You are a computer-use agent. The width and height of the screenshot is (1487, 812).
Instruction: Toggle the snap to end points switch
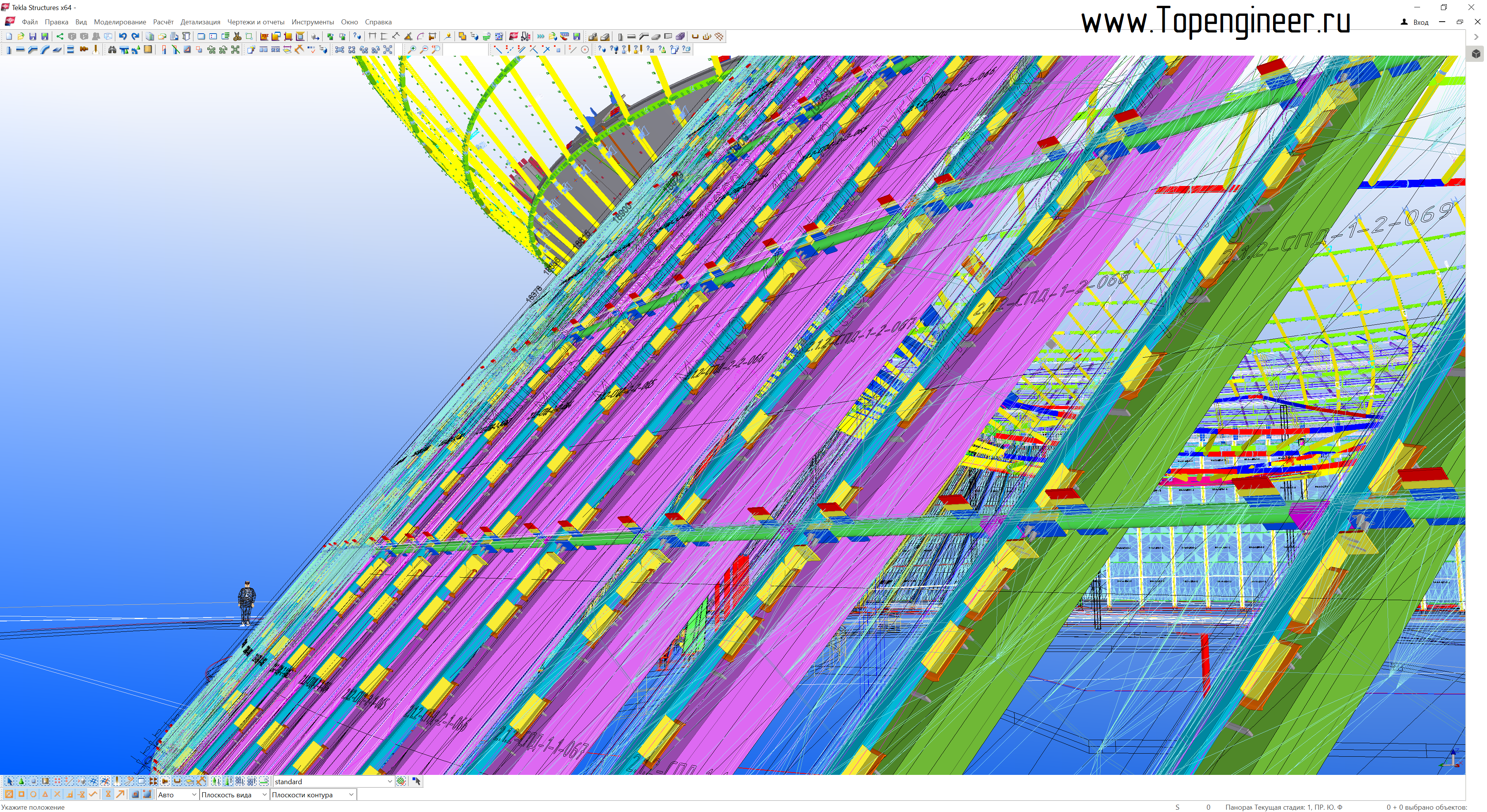[21, 794]
